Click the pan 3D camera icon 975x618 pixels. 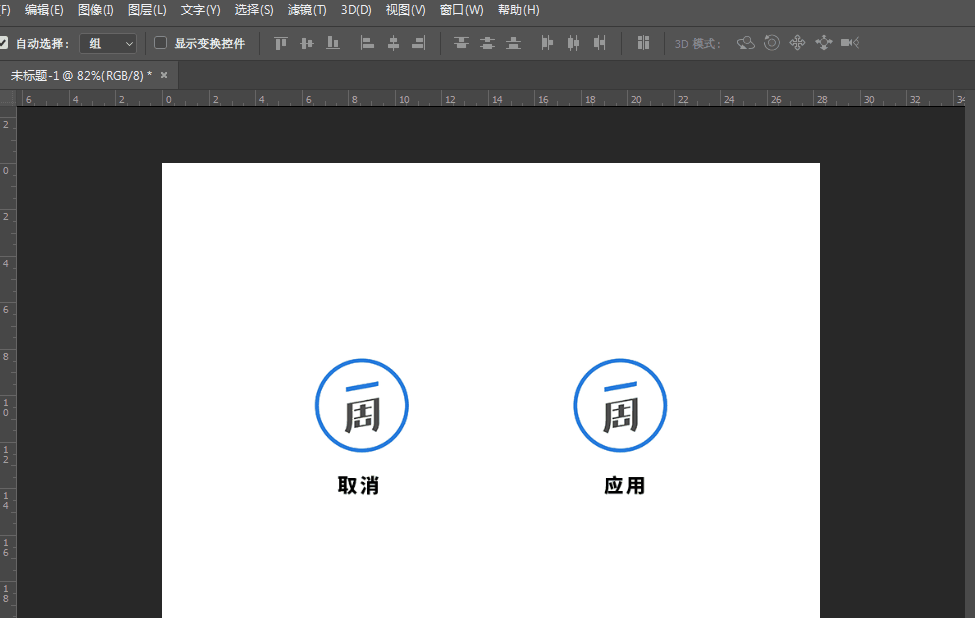click(x=797, y=43)
